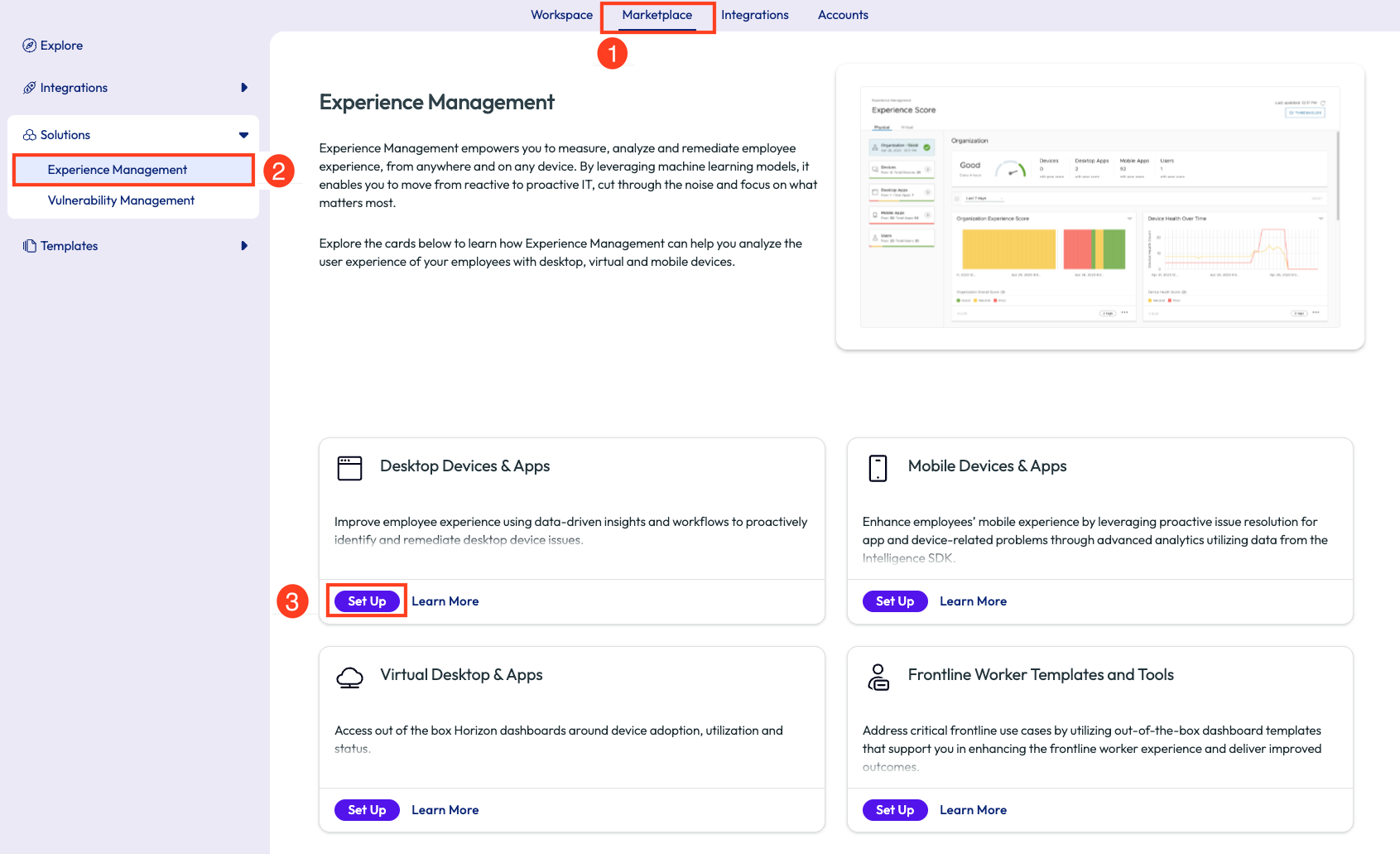Collapse the Solutions section arrow
The image size is (1400, 854).
[243, 135]
